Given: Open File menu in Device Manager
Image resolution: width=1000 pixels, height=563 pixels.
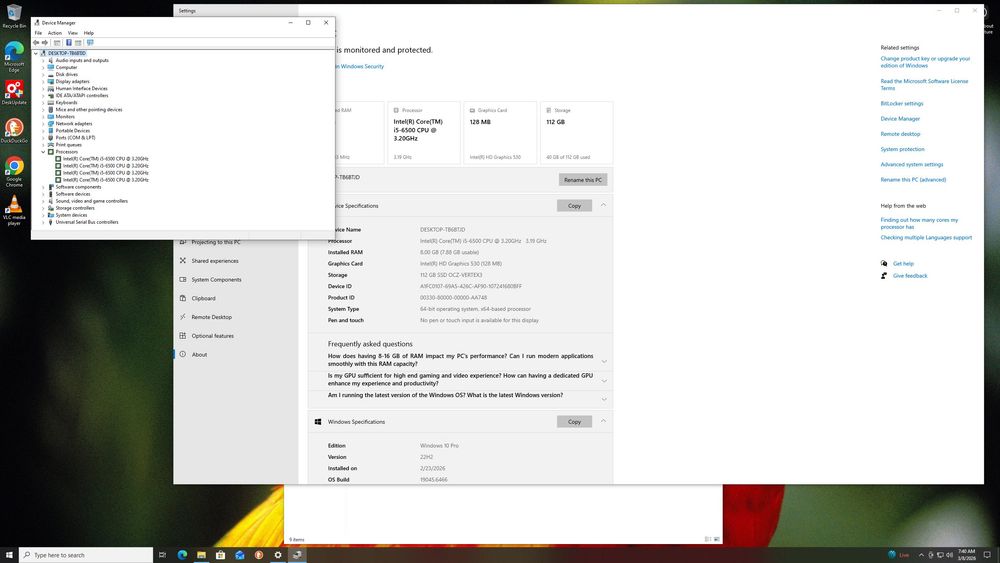Looking at the screenshot, I should [38, 33].
